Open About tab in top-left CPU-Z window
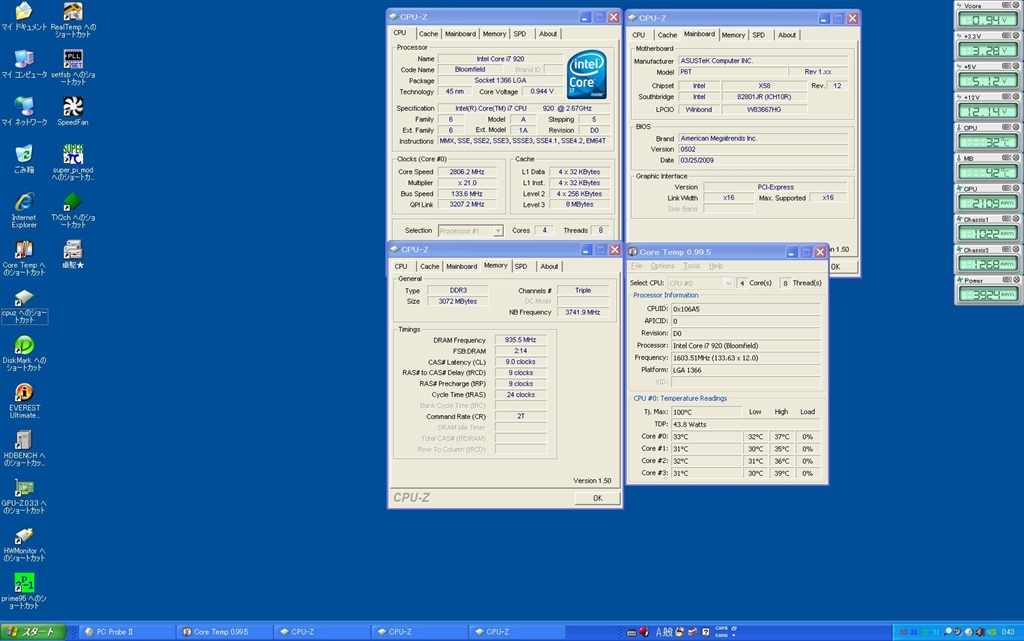Screen dimensions: 1024x641 click(x=548, y=34)
